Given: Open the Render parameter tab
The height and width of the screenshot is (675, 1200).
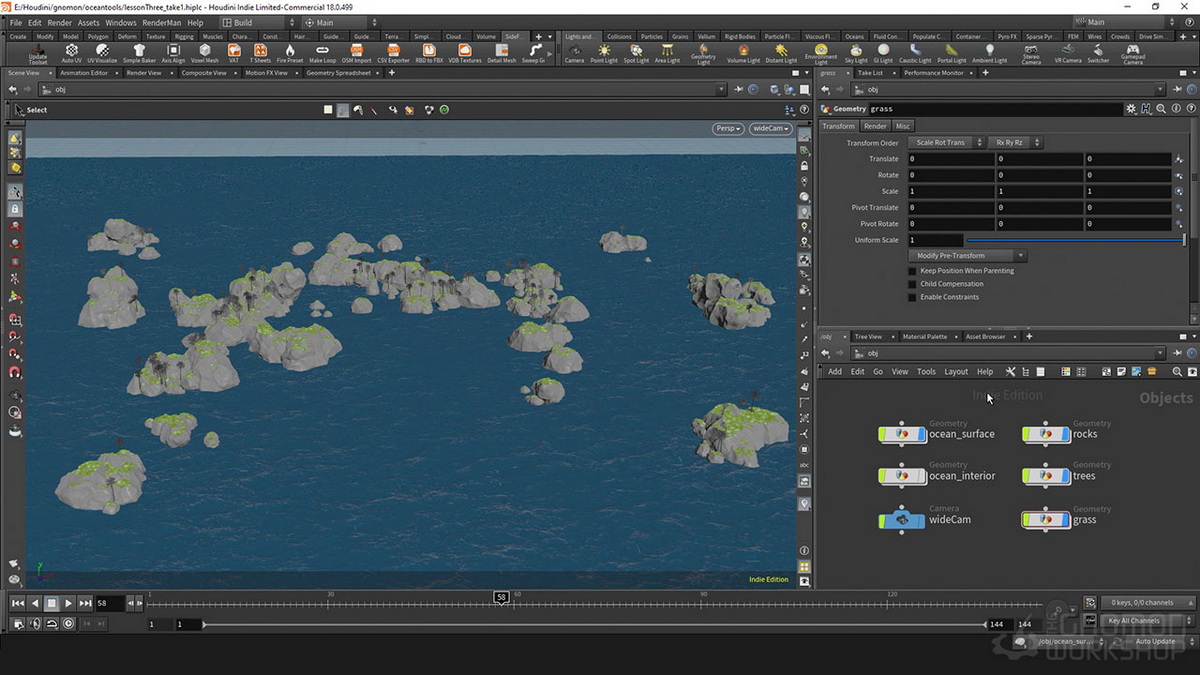Looking at the screenshot, I should pos(875,126).
